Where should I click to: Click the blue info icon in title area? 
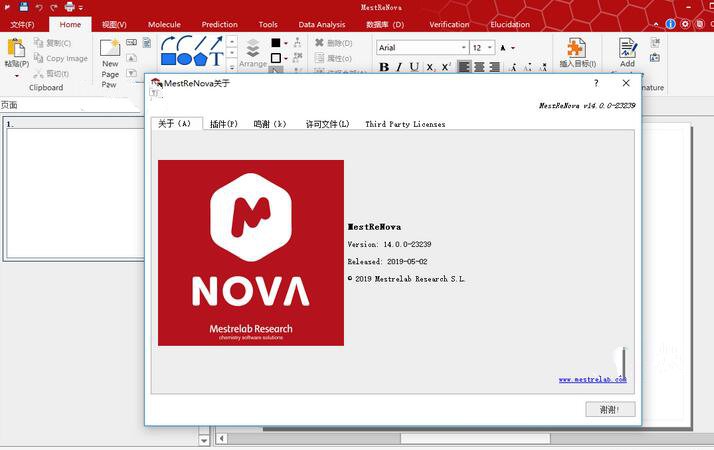670,24
